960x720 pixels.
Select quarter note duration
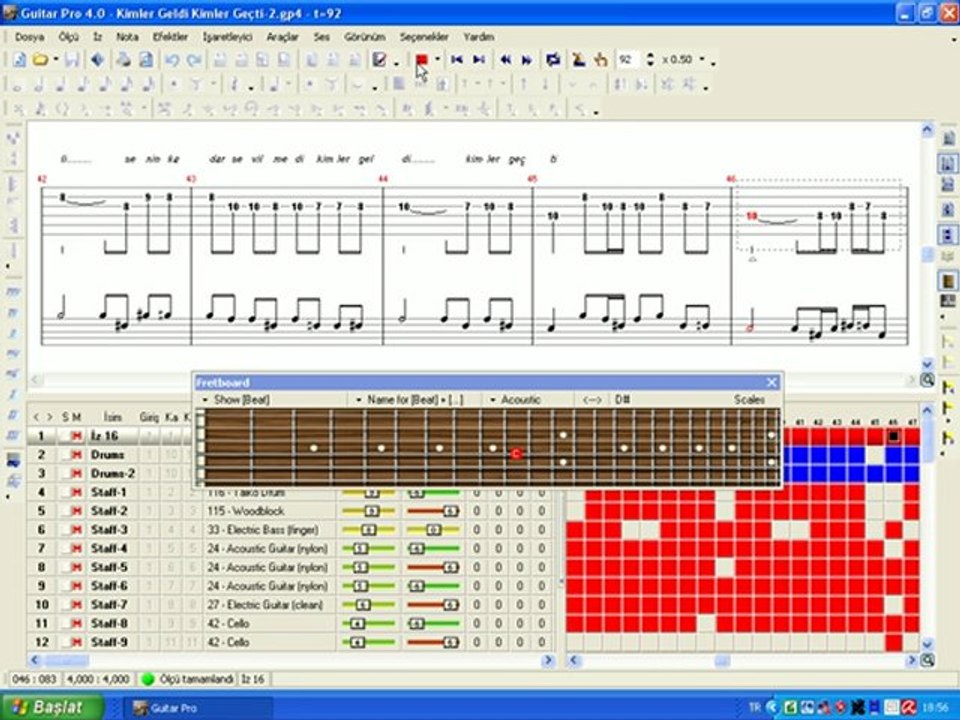click(x=61, y=85)
